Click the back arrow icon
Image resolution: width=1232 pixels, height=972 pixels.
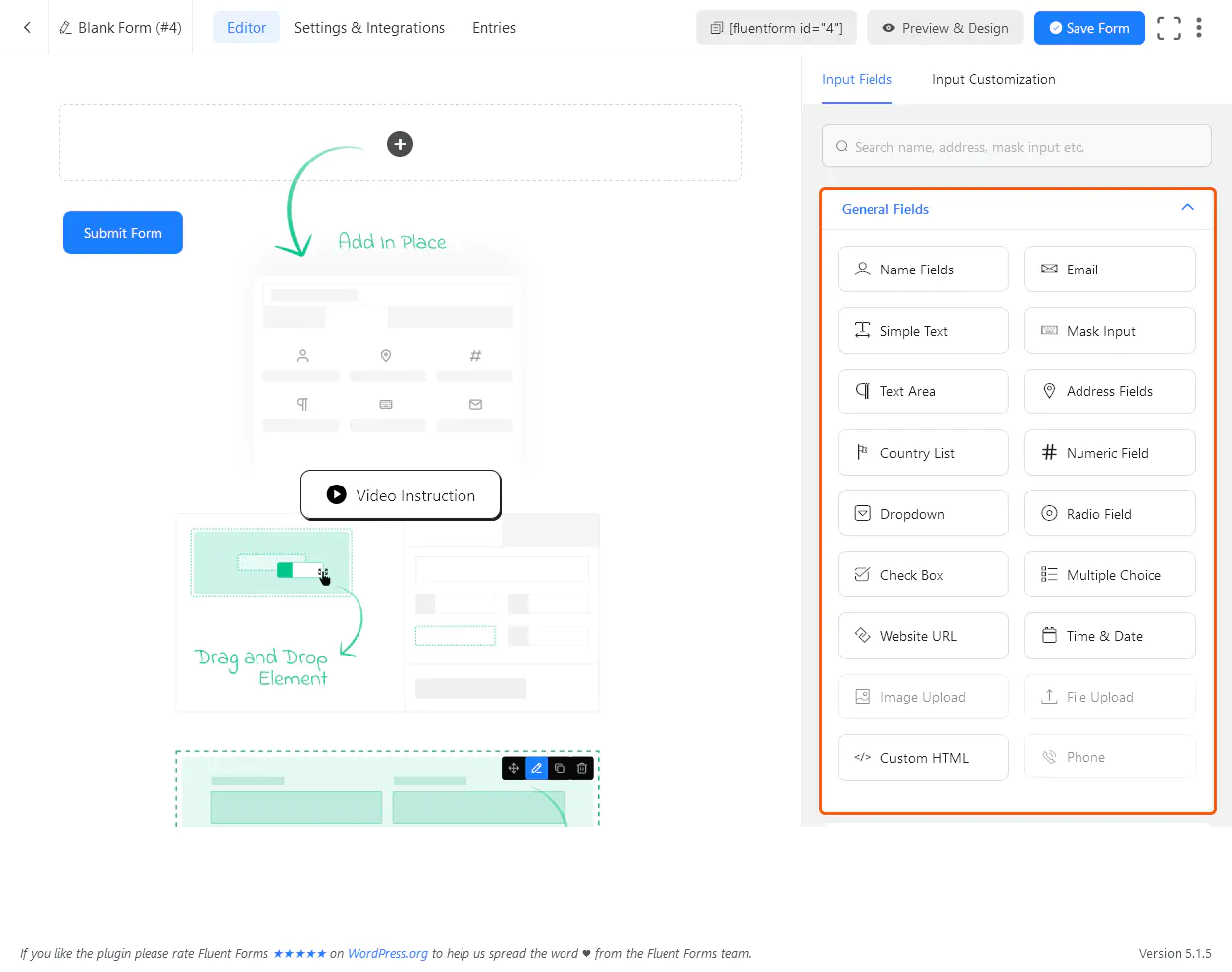[x=27, y=28]
